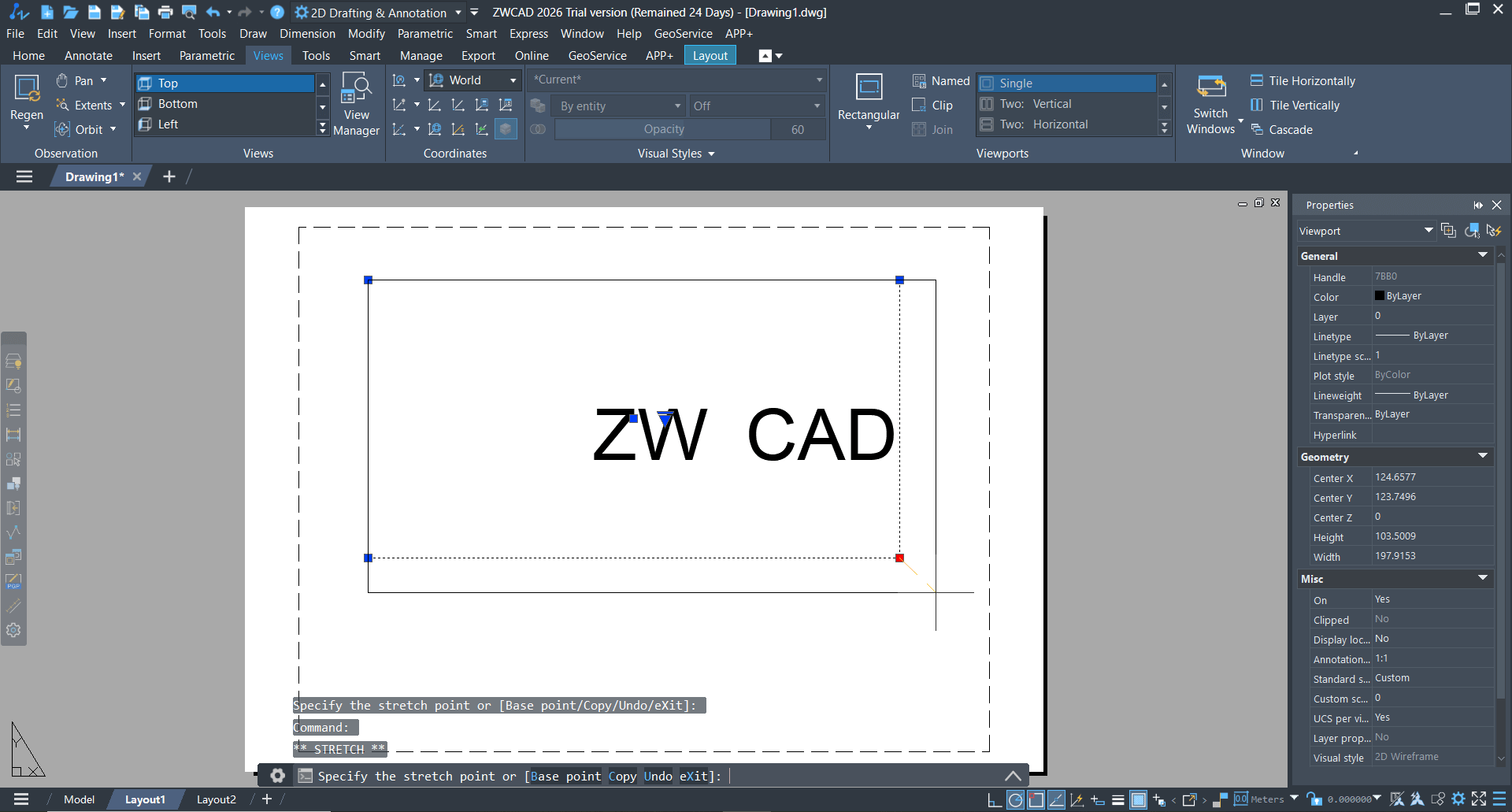Toggle transparency display in status bar

coord(1139,800)
